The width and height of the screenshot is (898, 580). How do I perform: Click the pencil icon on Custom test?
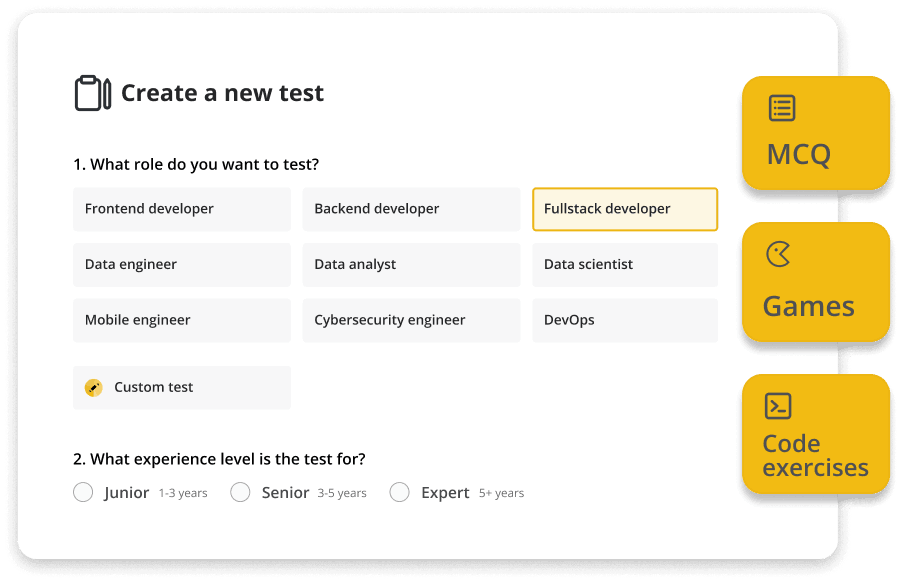94,388
